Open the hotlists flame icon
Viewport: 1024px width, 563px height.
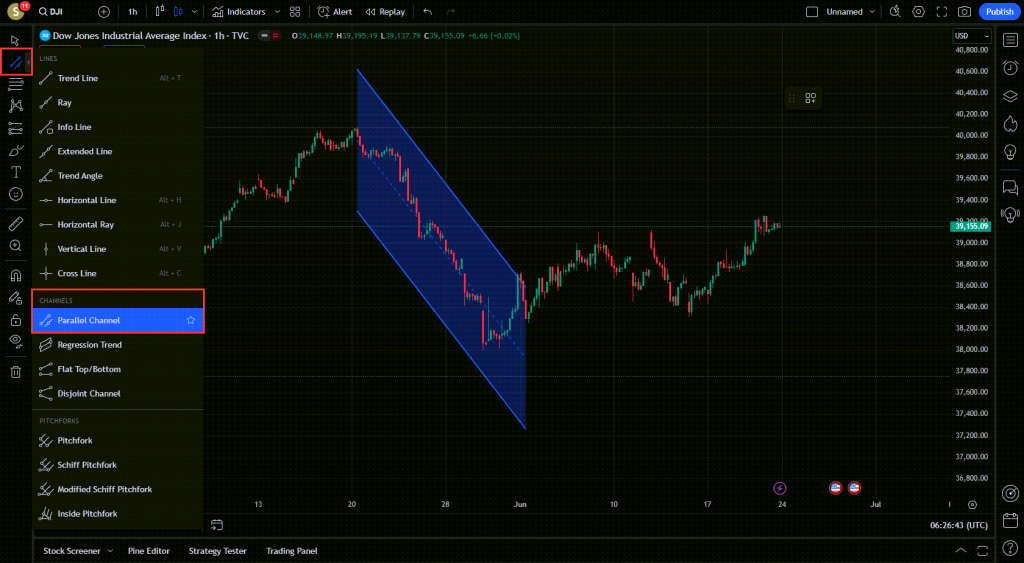[1010, 123]
